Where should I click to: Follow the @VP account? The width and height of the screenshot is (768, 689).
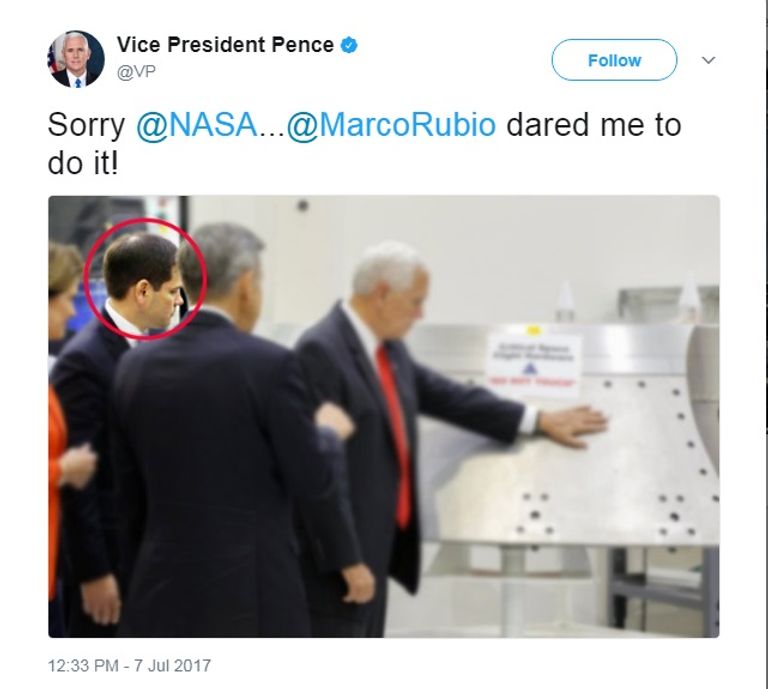(614, 60)
